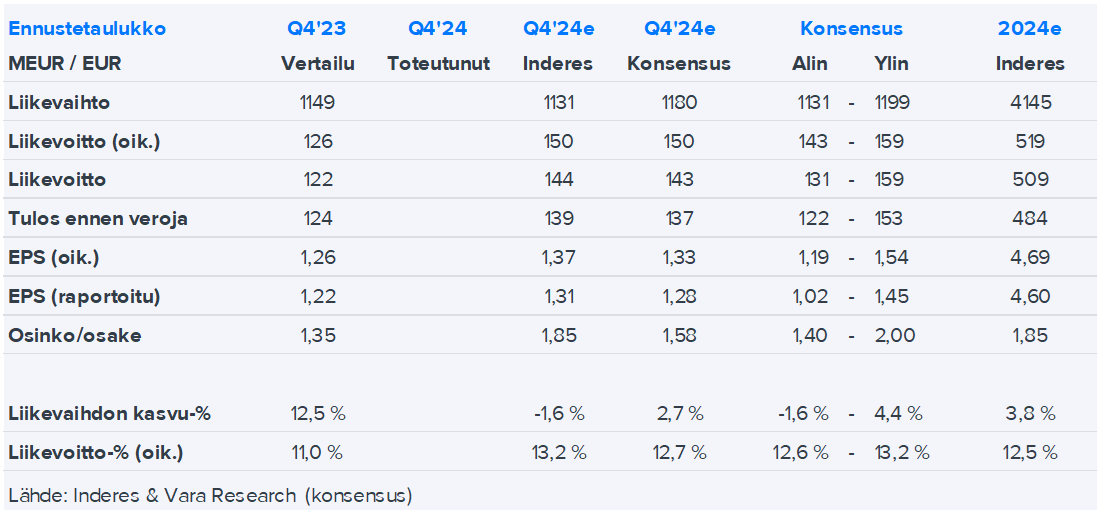
Task: Click the Ylin column subheader
Action: click(890, 63)
